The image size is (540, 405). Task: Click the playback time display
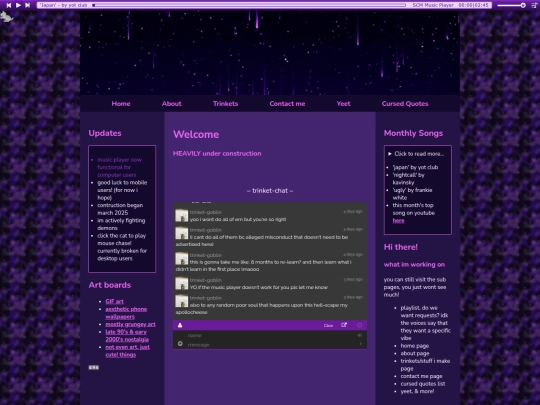(474, 5)
